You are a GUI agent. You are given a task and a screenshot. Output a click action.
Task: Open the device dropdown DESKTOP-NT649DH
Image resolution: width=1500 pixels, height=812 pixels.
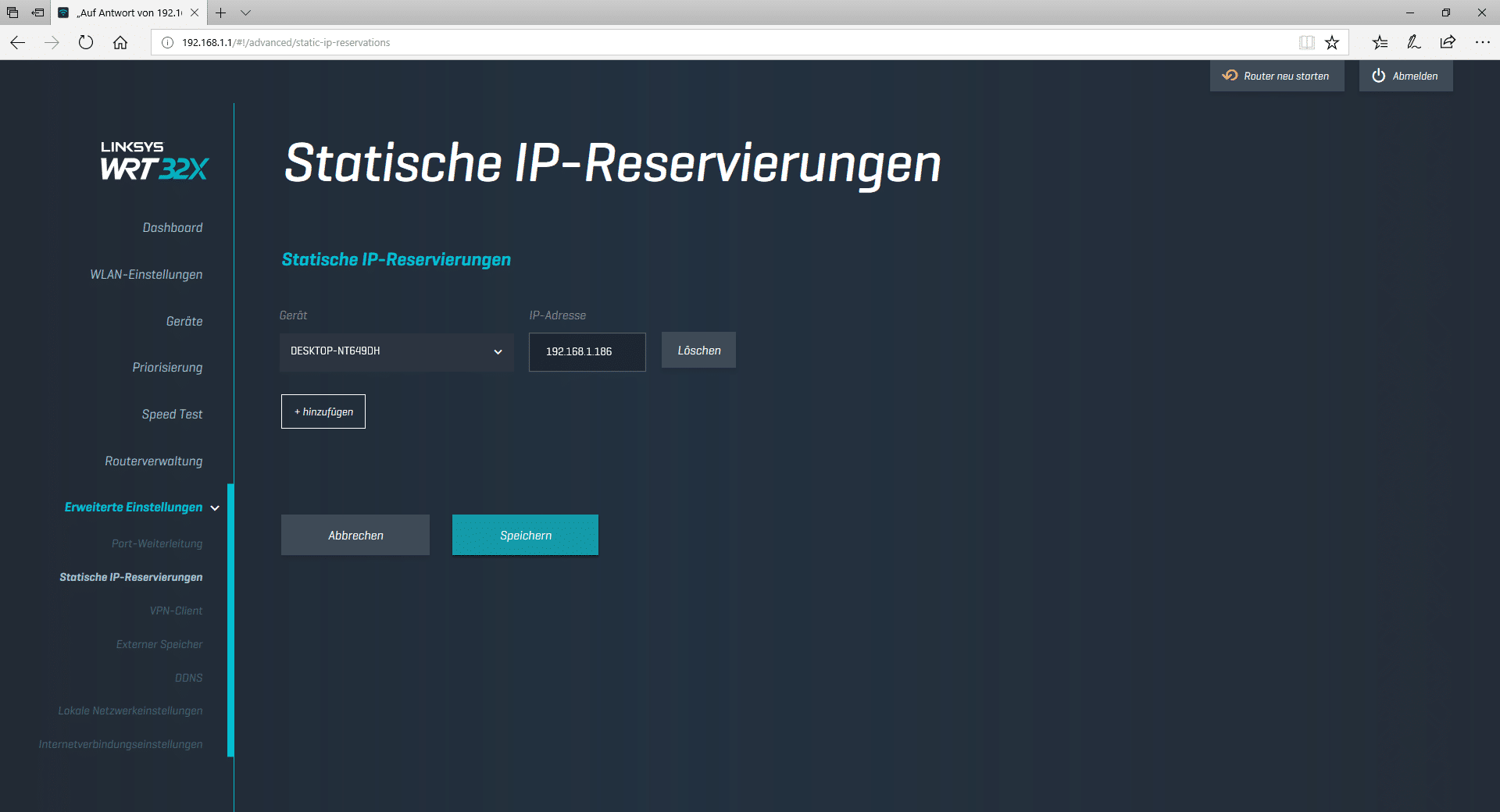coord(396,351)
